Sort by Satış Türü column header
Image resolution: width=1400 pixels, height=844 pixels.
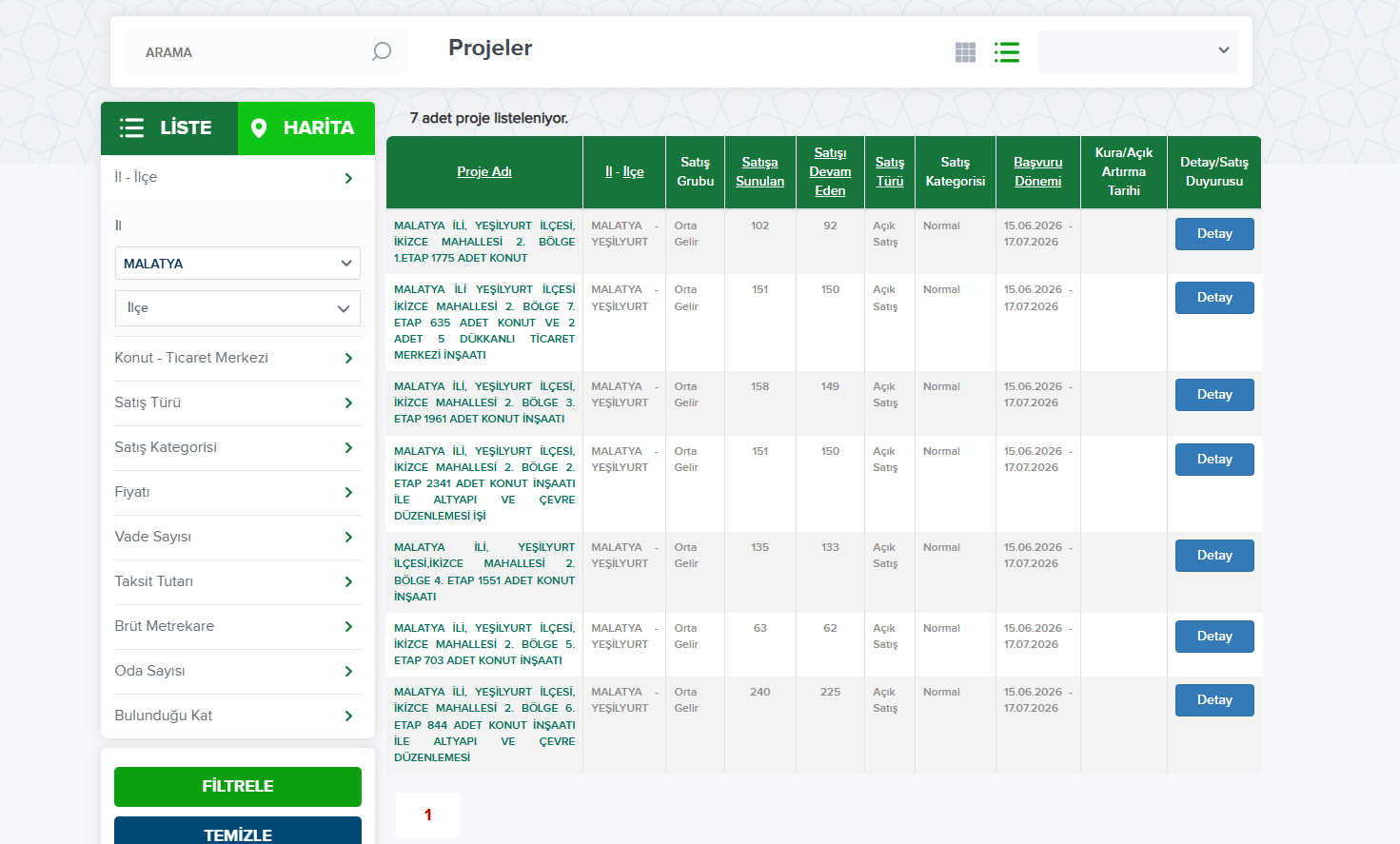pyautogui.click(x=890, y=172)
